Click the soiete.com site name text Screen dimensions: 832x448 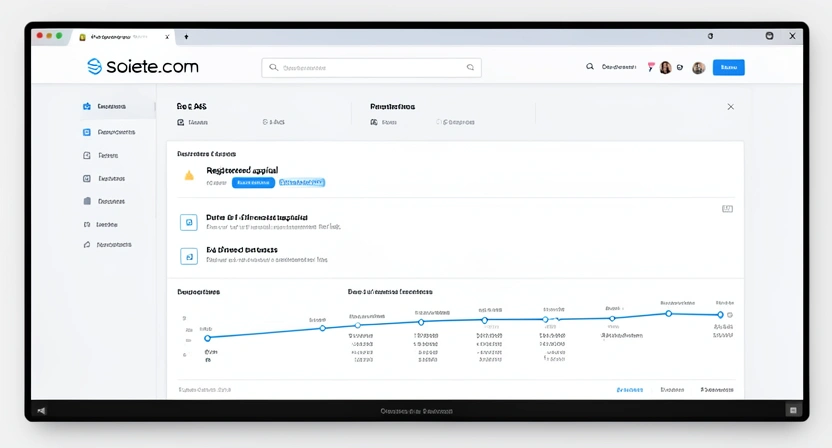click(x=152, y=66)
